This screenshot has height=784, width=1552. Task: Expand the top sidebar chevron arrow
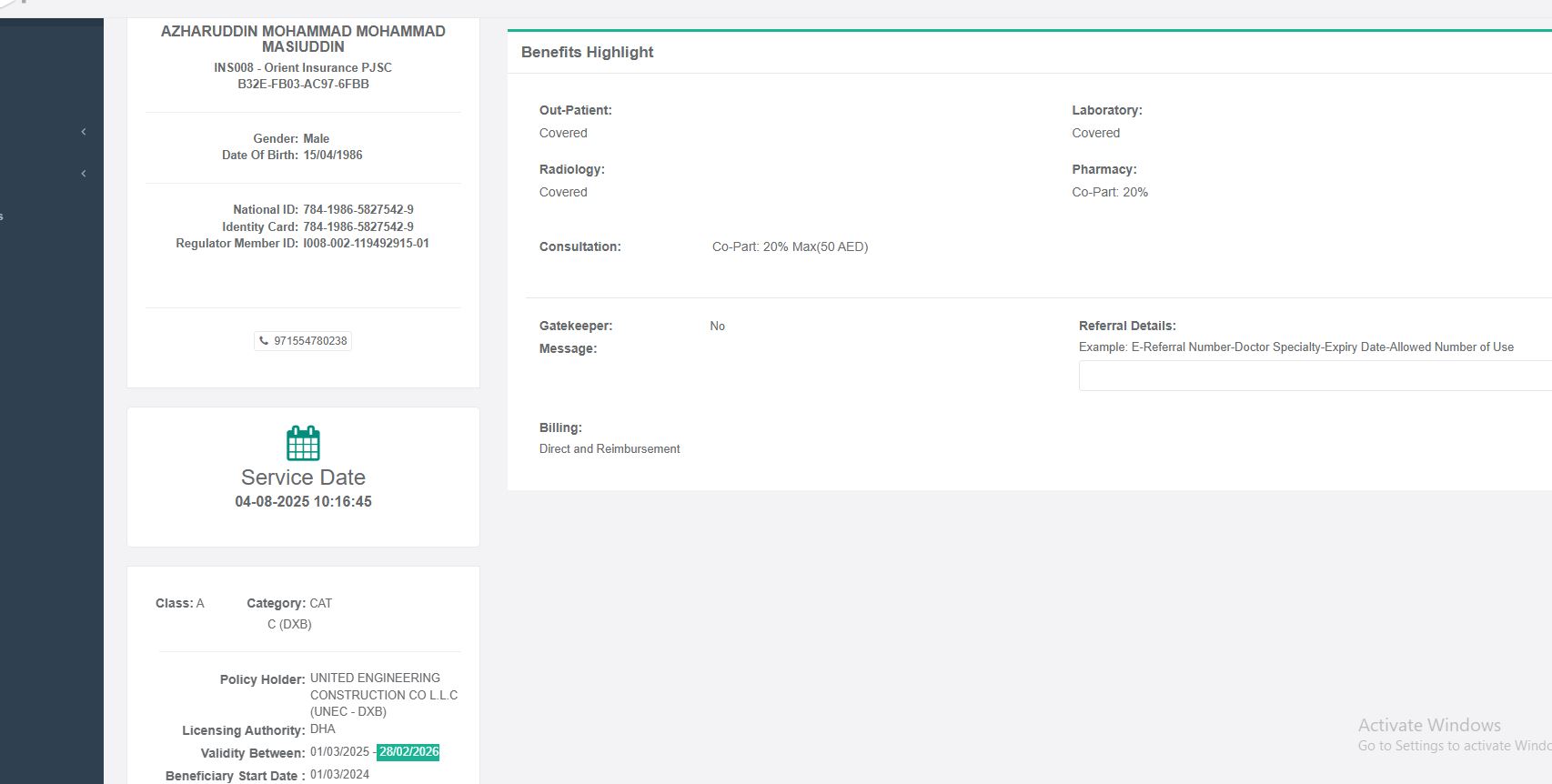(84, 132)
